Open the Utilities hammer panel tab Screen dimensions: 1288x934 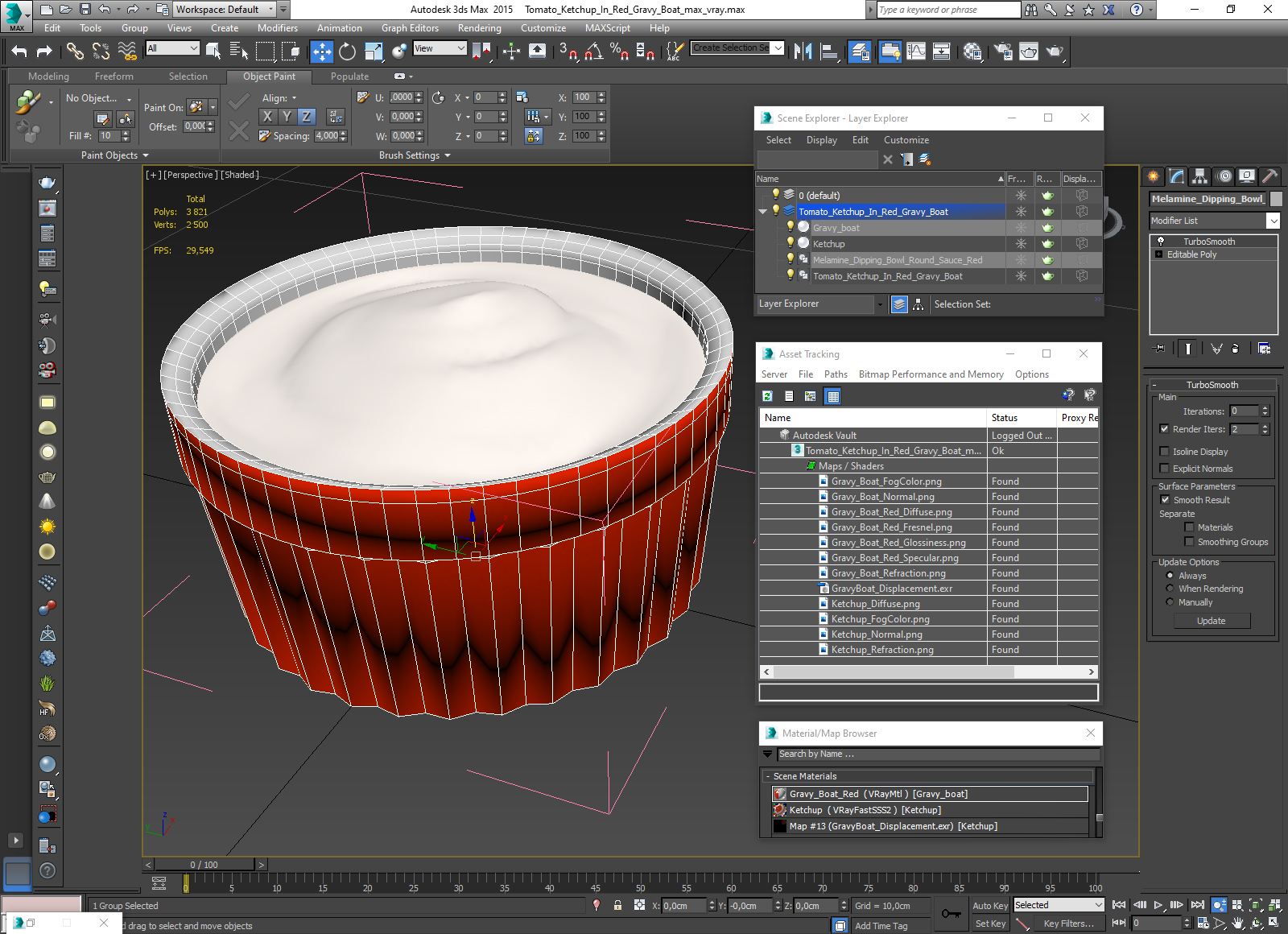[1269, 176]
